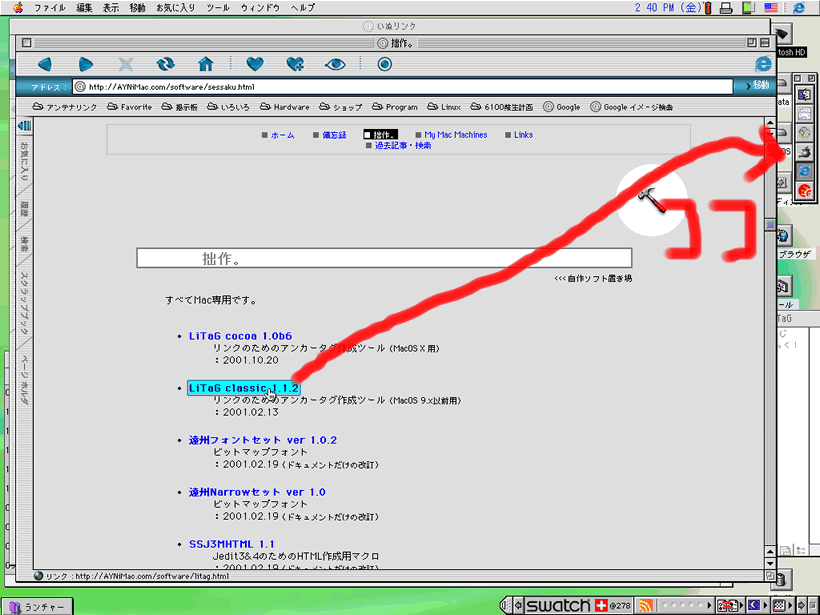The width and height of the screenshot is (820, 615).
Task: Open the Favorite folder in the favorites bar
Action: click(129, 107)
